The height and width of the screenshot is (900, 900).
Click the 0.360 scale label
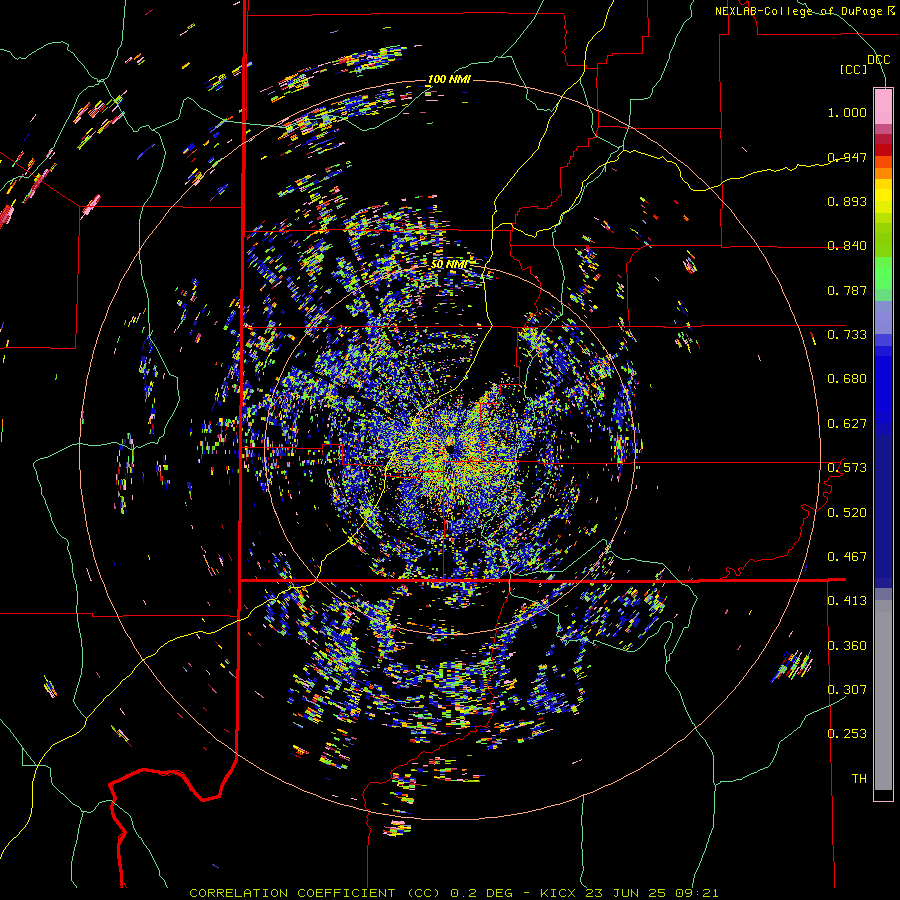[847, 645]
